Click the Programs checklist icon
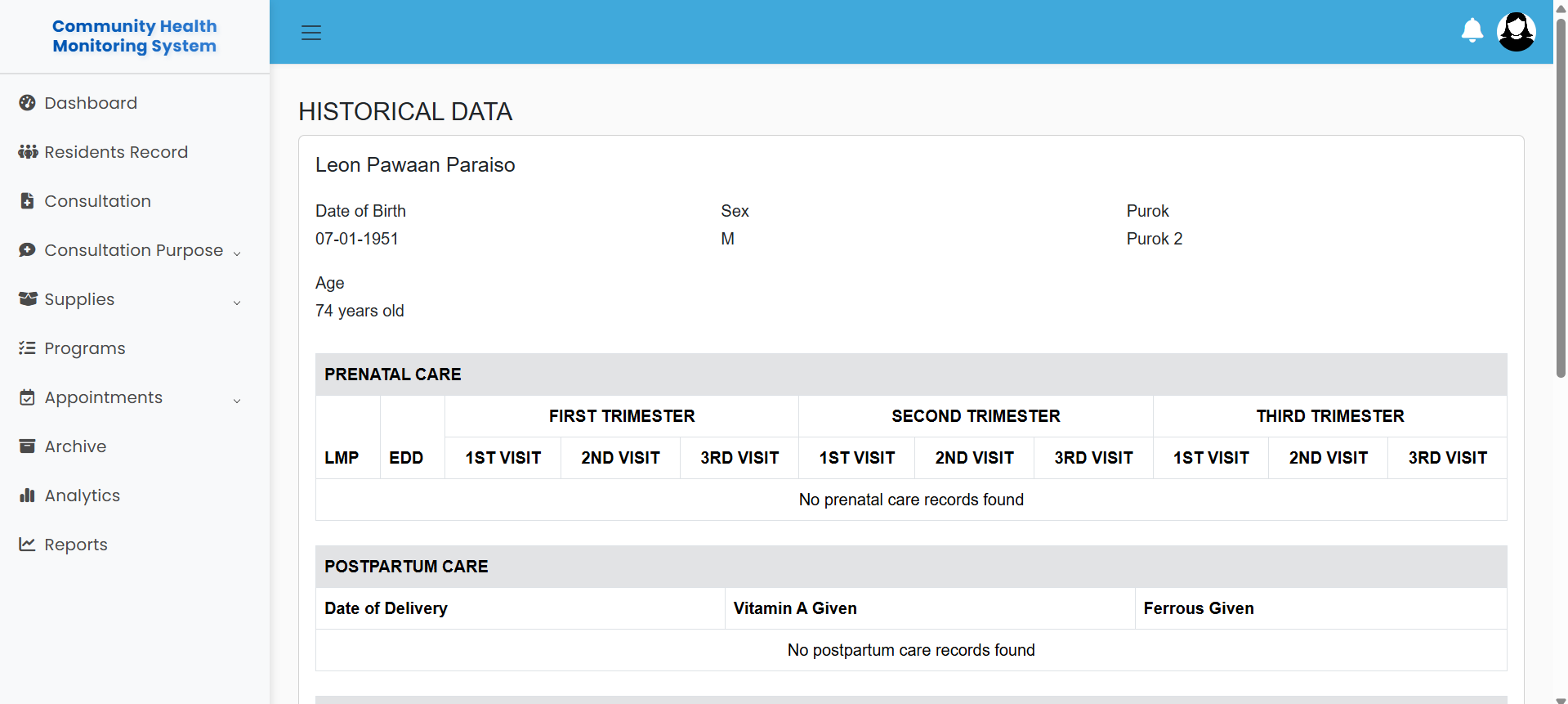This screenshot has height=704, width=1568. point(28,348)
